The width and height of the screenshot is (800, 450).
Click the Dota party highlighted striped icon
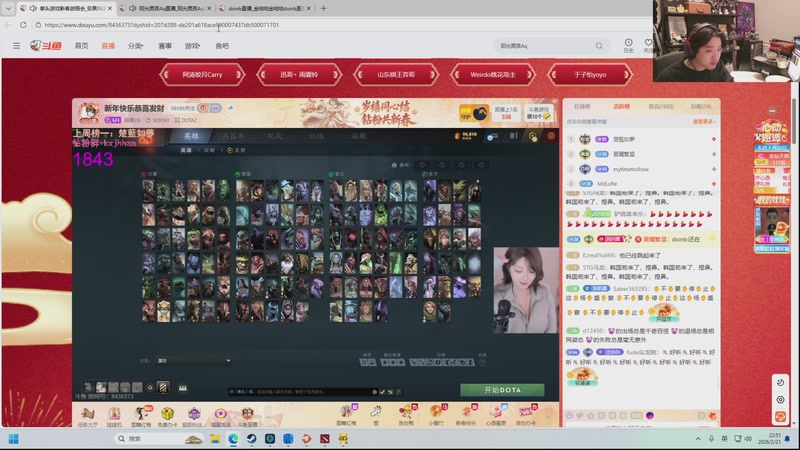coord(163,388)
